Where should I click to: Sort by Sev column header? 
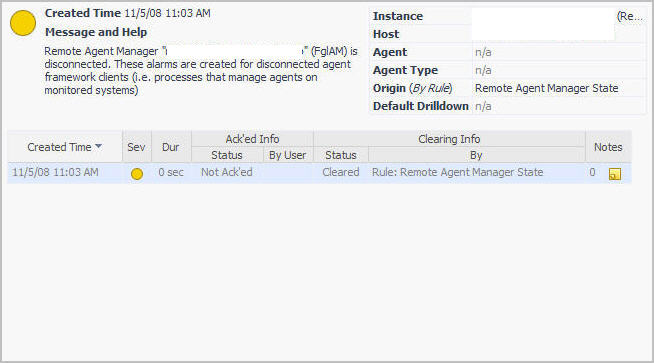[136, 147]
